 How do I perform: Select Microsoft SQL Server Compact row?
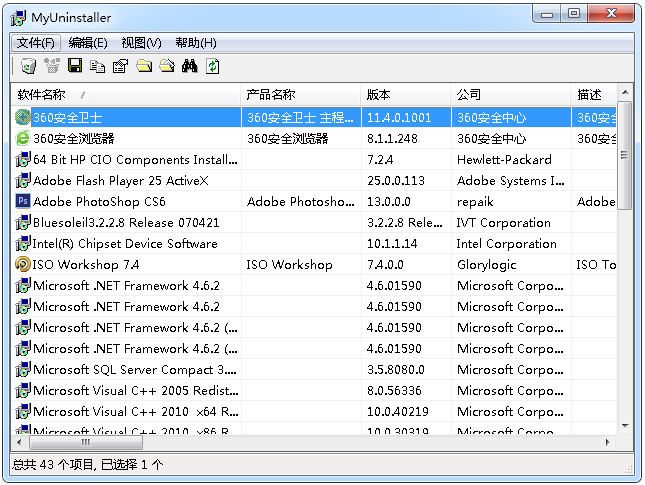pyautogui.click(x=315, y=369)
